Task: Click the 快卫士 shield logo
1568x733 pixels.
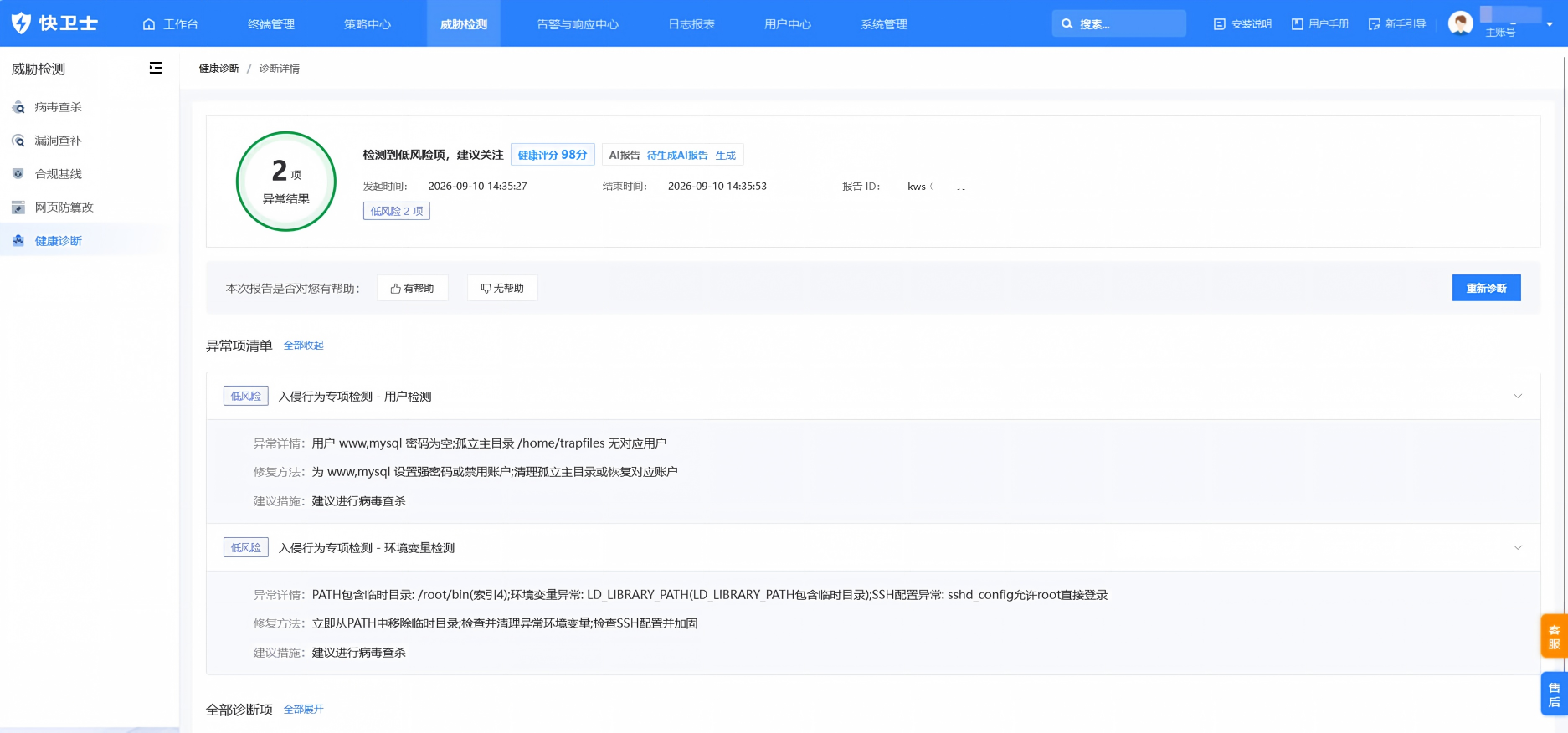Action: click(22, 23)
